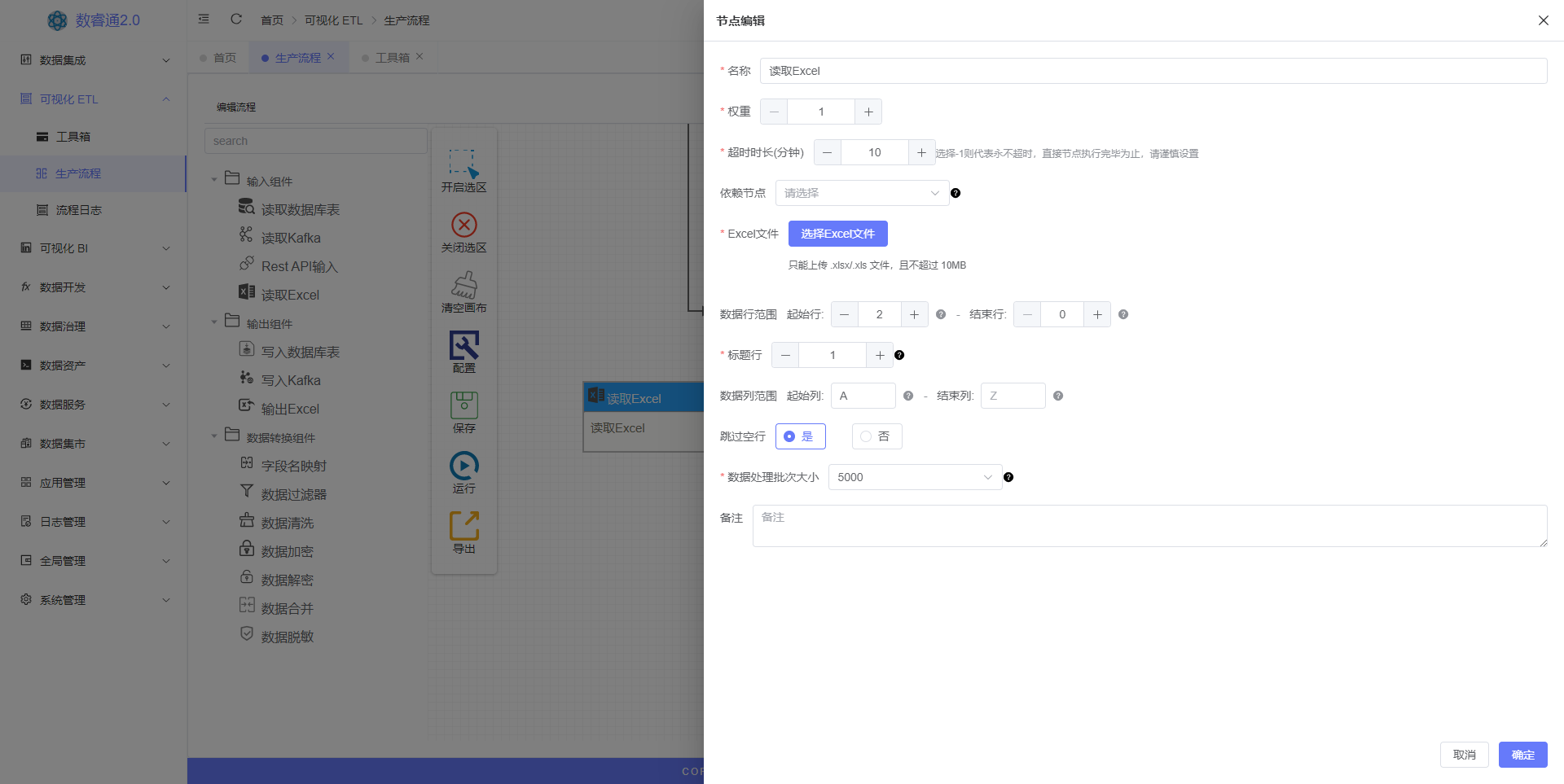The image size is (1564, 784).
Task: Expand 数据集成 sidebar menu
Action: [94, 59]
